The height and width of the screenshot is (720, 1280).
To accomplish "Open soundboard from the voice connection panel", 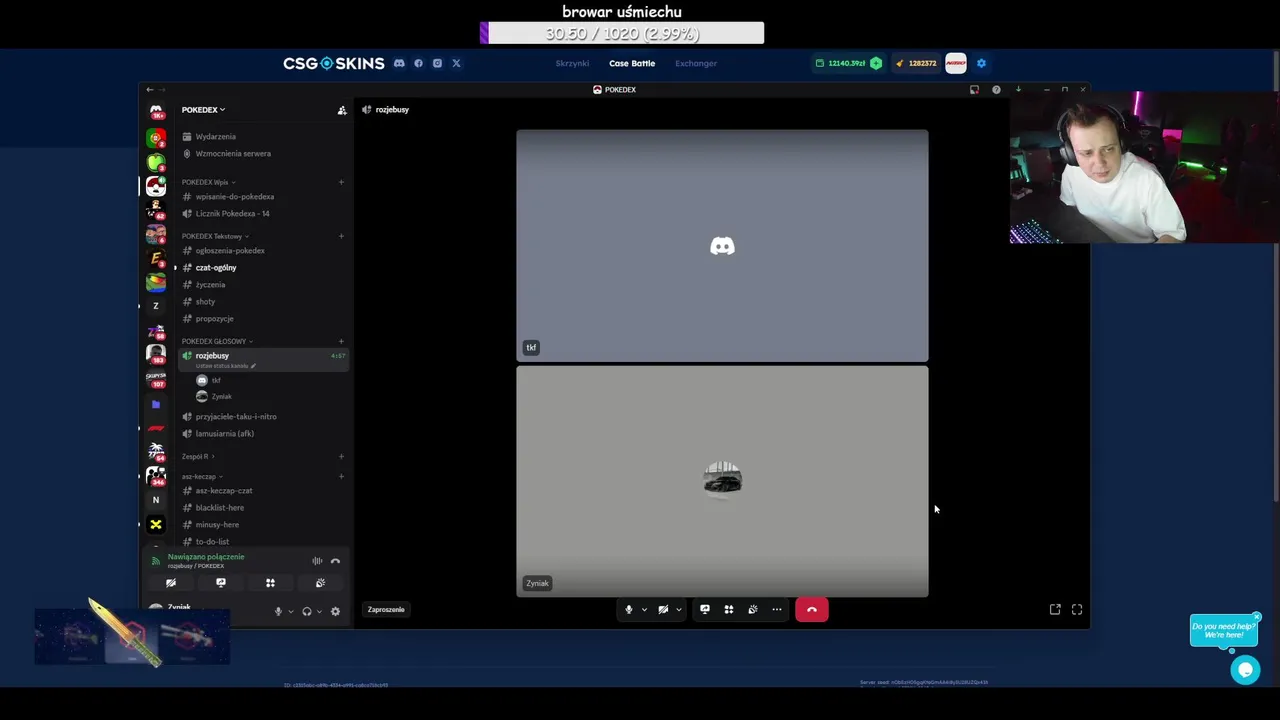I will click(x=320, y=583).
